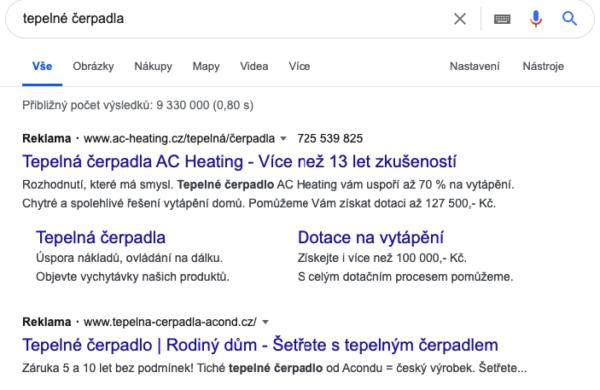Select the Vše results tab
The image size is (600, 390).
click(x=42, y=66)
